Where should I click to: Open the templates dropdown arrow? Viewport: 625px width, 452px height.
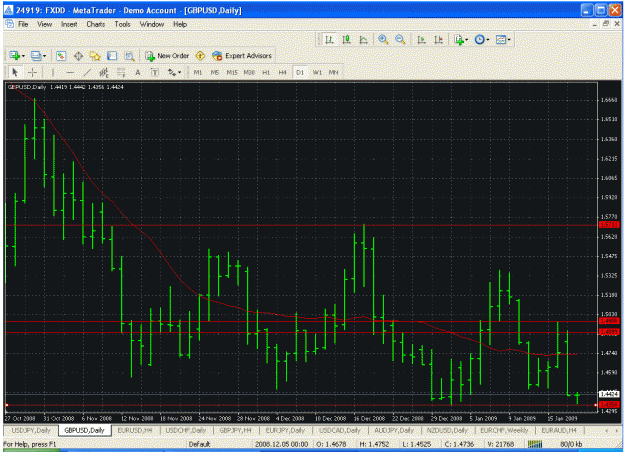coord(509,39)
